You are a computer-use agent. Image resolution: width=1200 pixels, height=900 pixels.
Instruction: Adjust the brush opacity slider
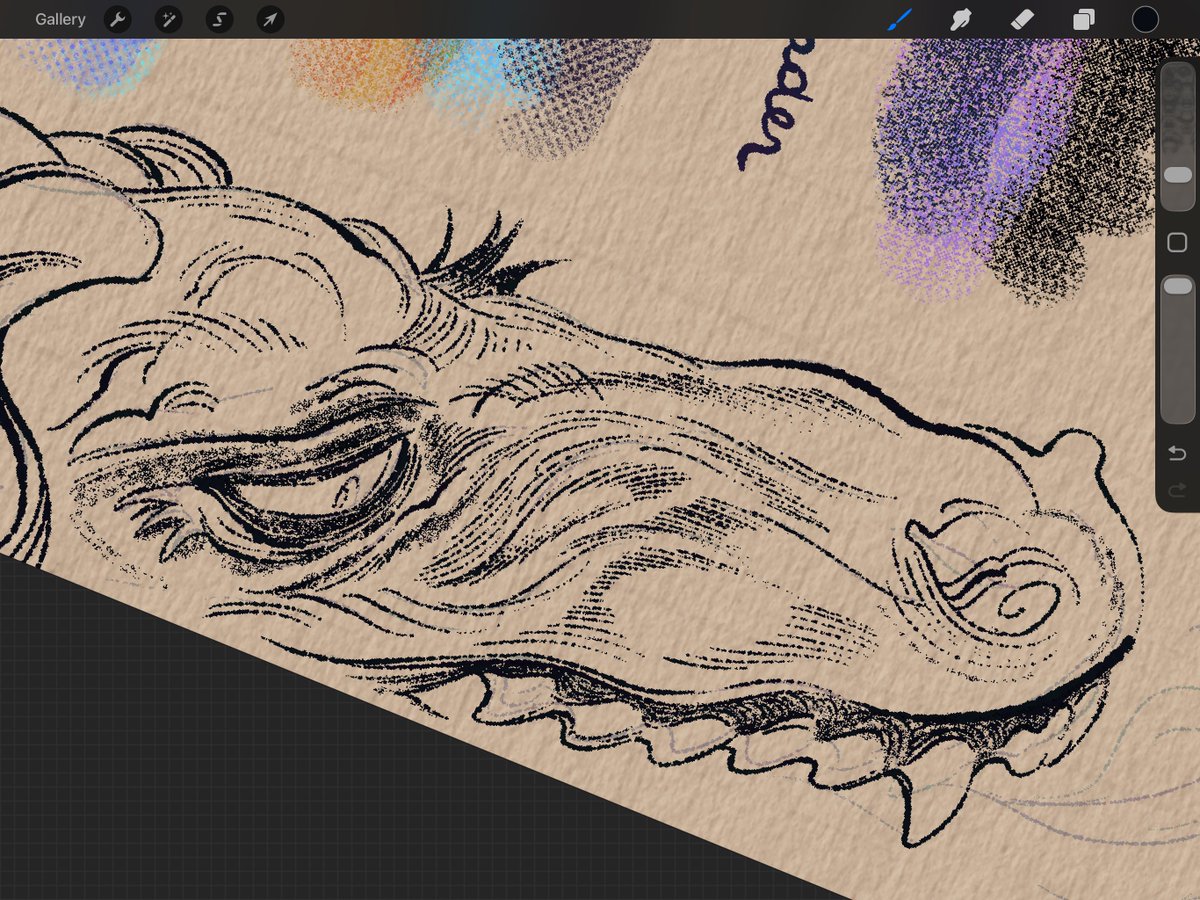point(1178,349)
